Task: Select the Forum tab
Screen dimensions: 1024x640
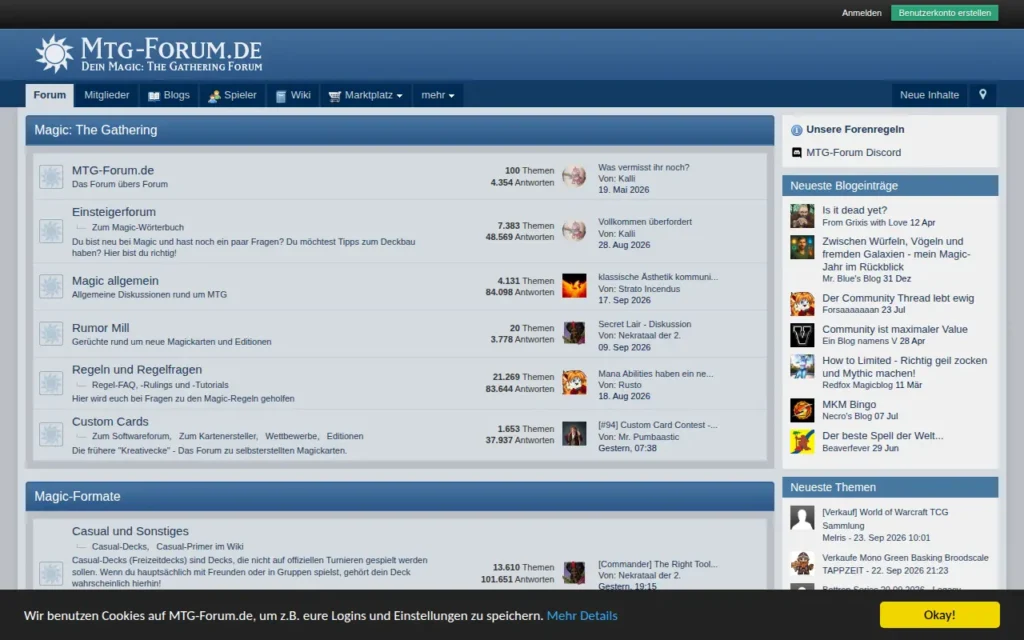Action: (x=50, y=95)
